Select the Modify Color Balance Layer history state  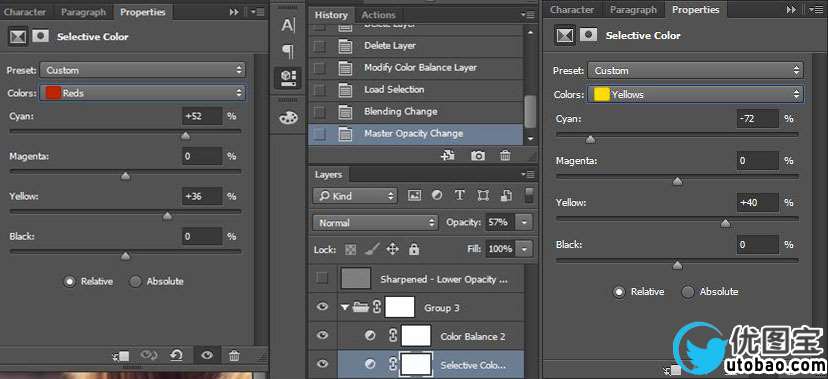pyautogui.click(x=416, y=68)
